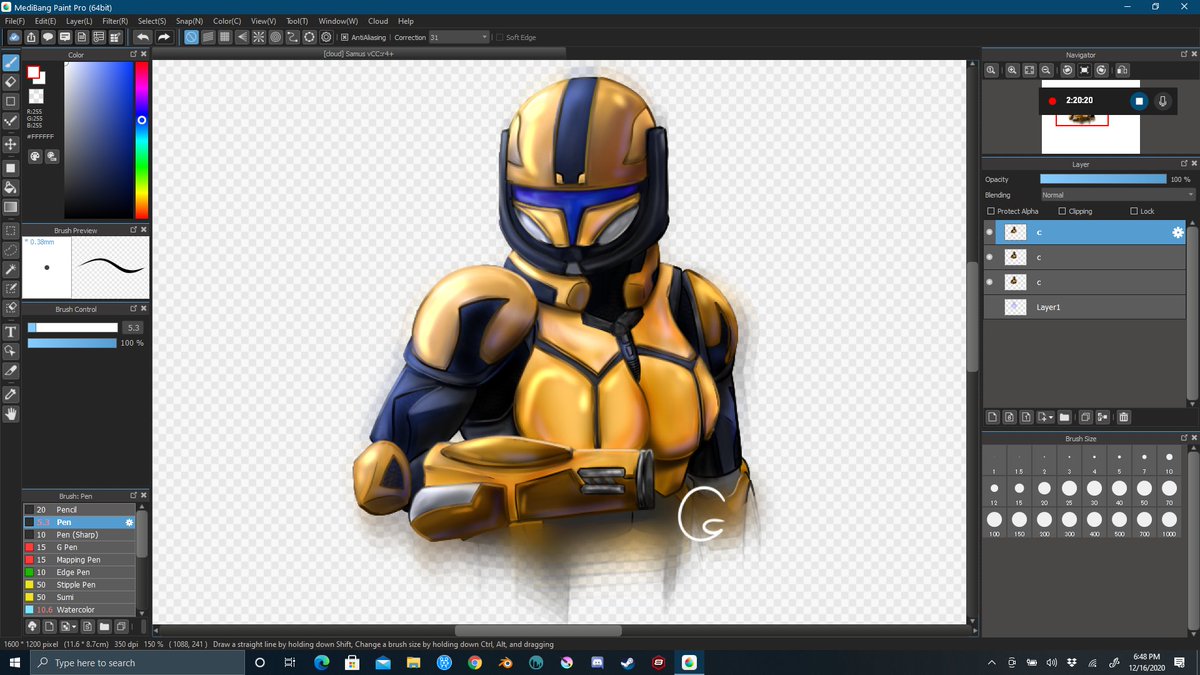Viewport: 1200px width, 675px height.
Task: Select the Eraser tool
Action: tap(11, 82)
